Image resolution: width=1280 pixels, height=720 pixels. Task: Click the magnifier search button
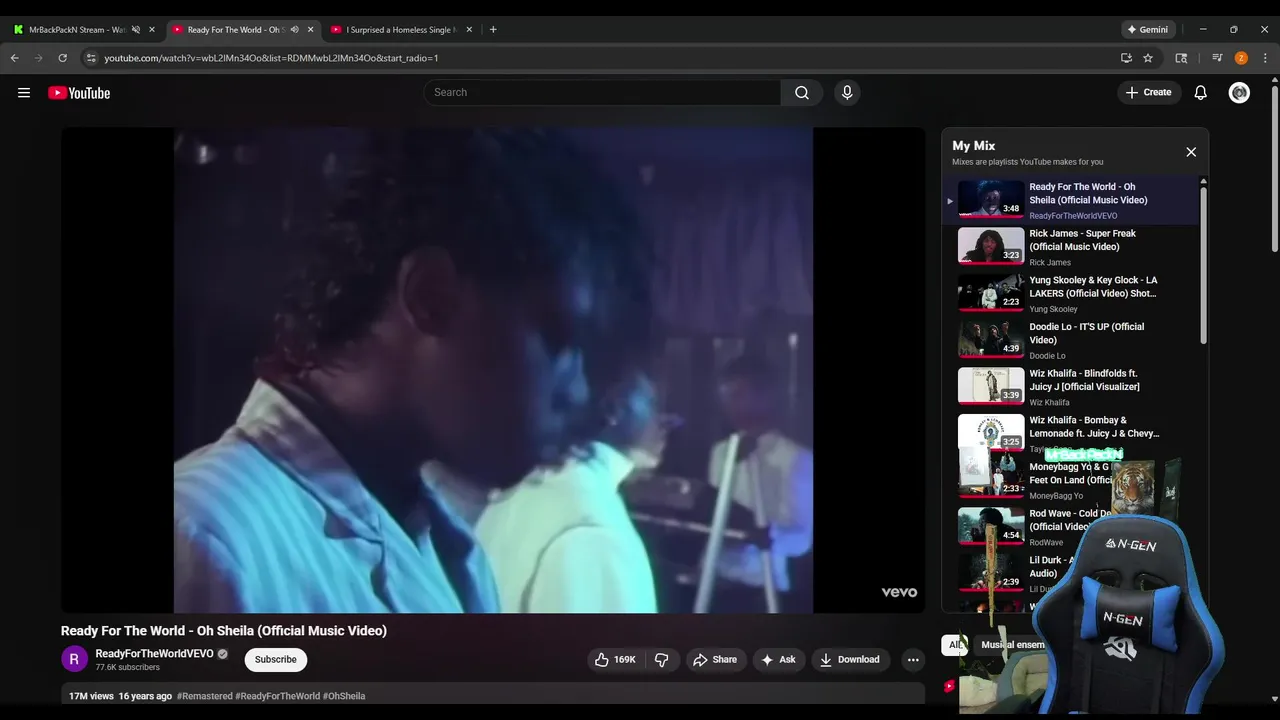tap(802, 92)
